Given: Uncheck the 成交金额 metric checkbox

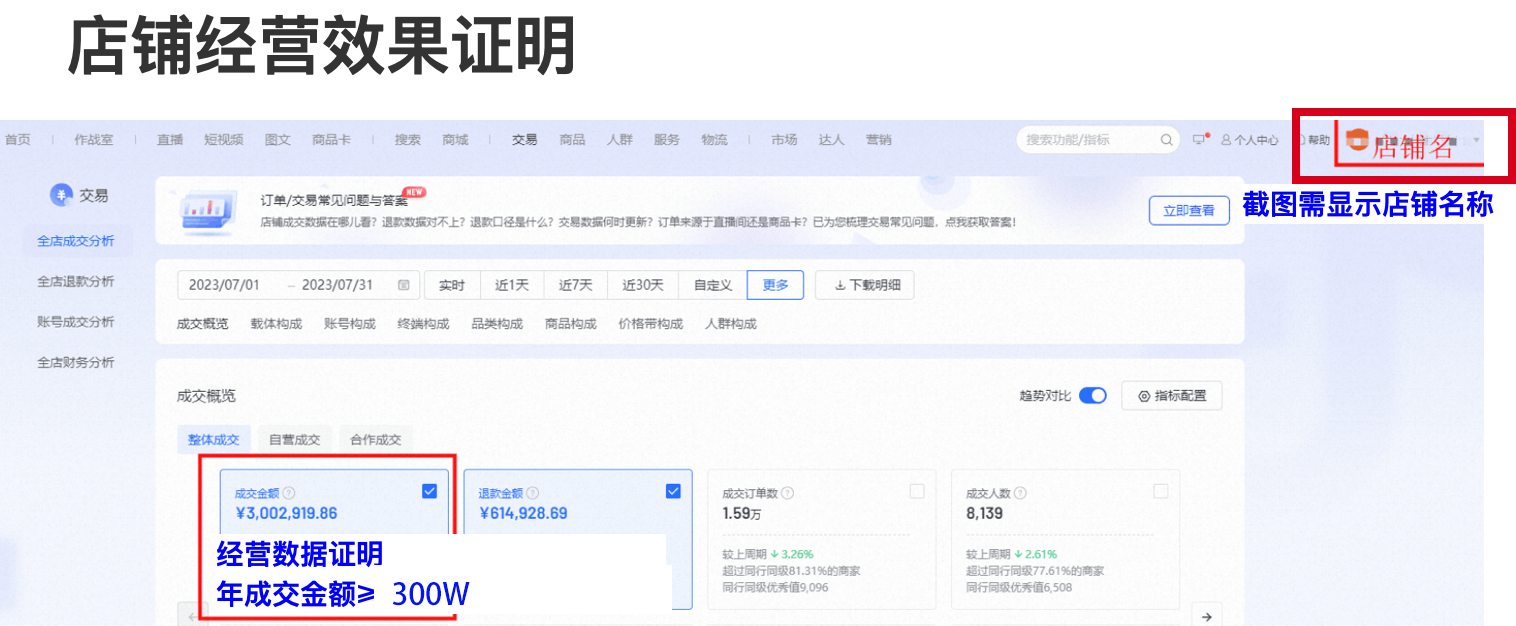Looking at the screenshot, I should click(429, 491).
